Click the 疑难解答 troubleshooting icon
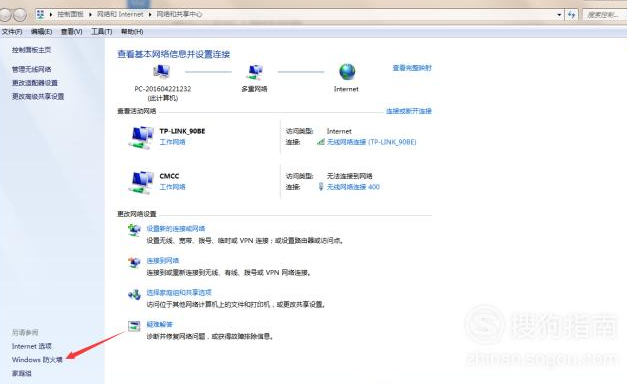The height and width of the screenshot is (384, 627). [134, 326]
